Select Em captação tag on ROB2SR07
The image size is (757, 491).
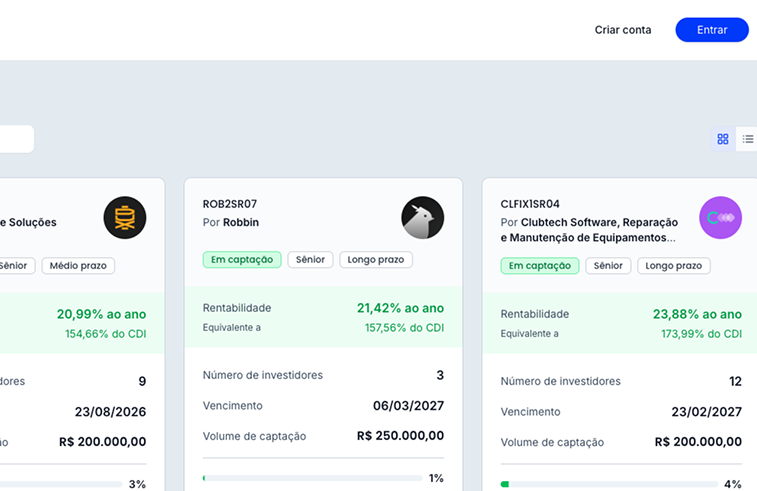point(242,260)
